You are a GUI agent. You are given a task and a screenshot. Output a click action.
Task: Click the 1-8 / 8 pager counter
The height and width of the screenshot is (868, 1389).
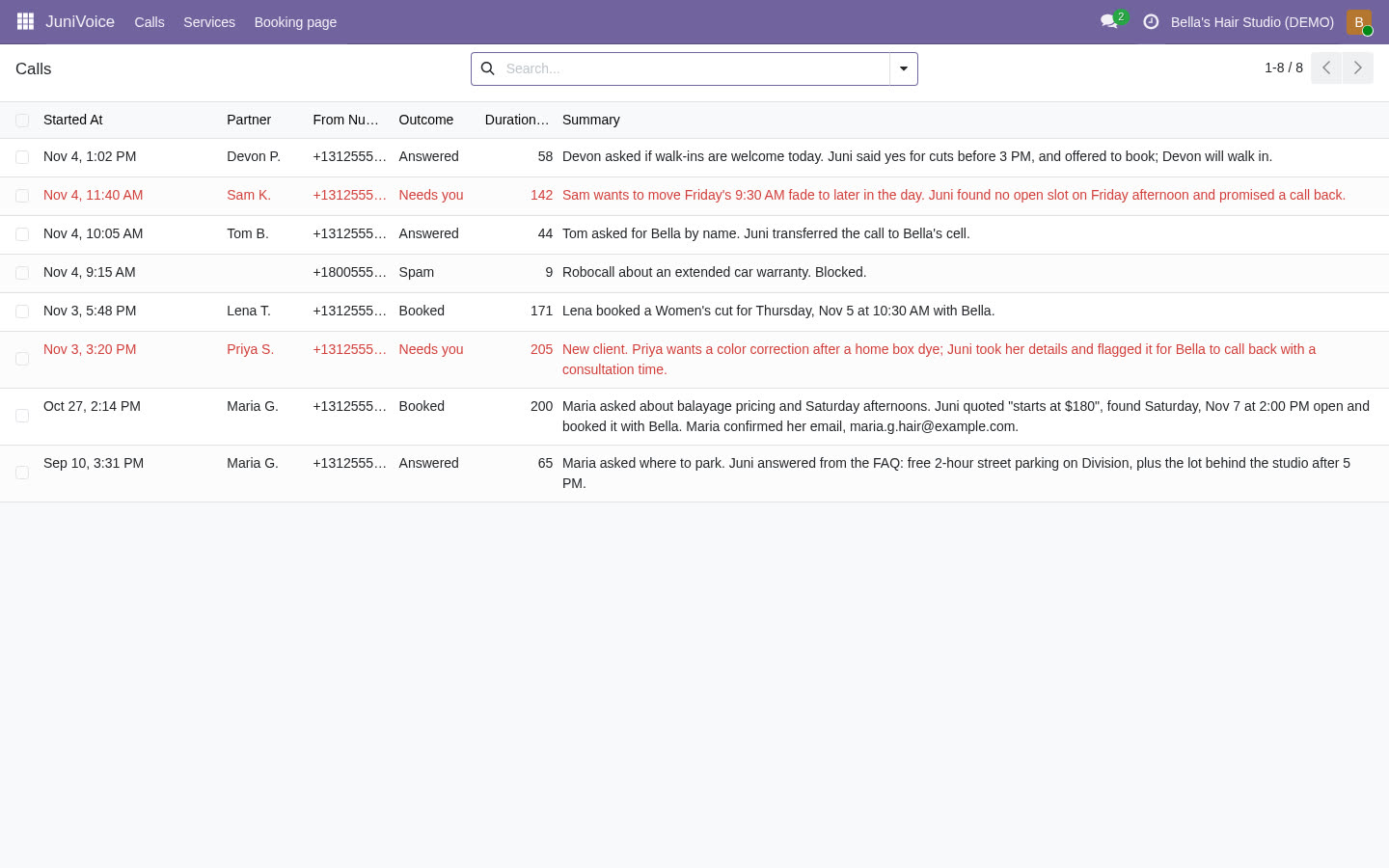point(1284,68)
